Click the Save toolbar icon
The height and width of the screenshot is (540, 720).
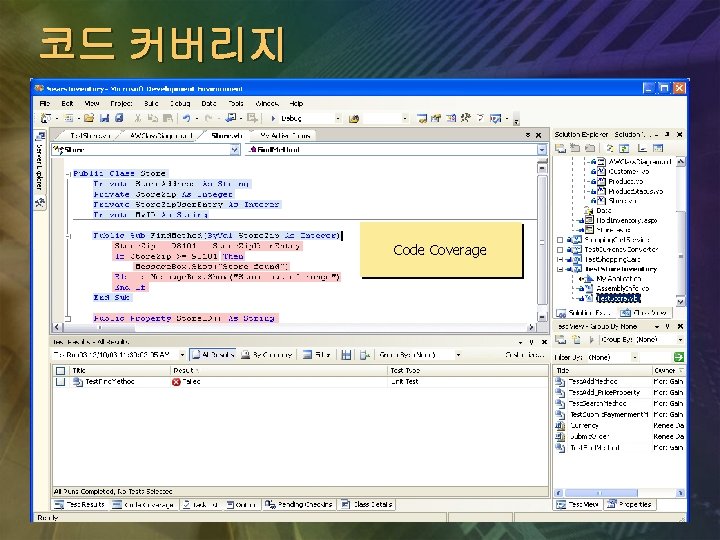104,118
